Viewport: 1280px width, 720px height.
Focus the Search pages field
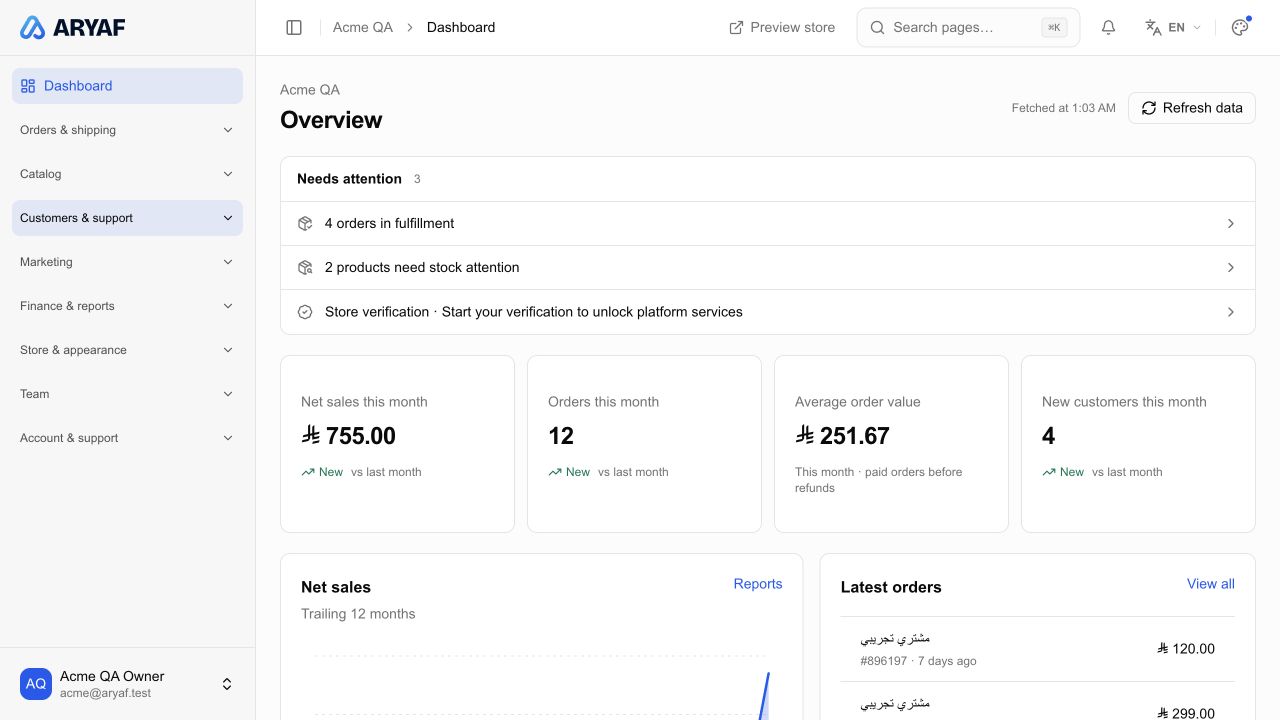coord(968,28)
